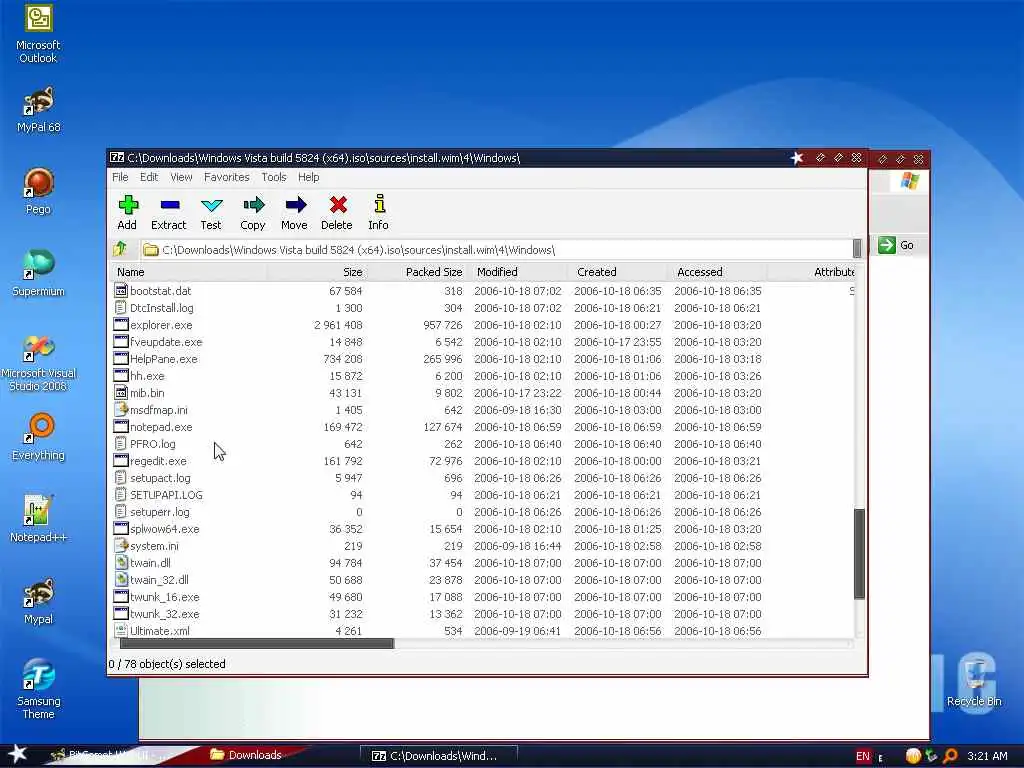Image resolution: width=1024 pixels, height=768 pixels.
Task: Select the twunk_16.exe row
Action: tap(483, 596)
